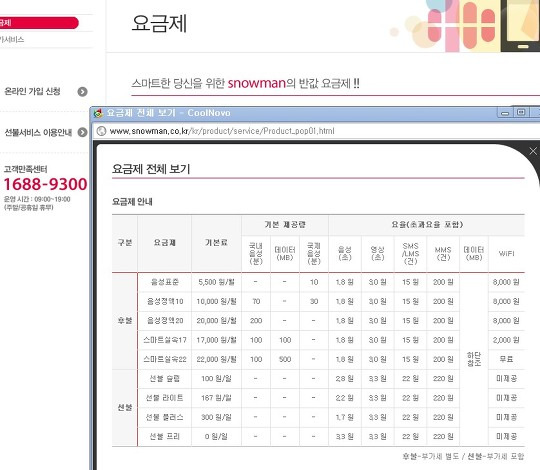Click the 선불 category cell
Viewport: 540px width, 470px height.
(125, 407)
